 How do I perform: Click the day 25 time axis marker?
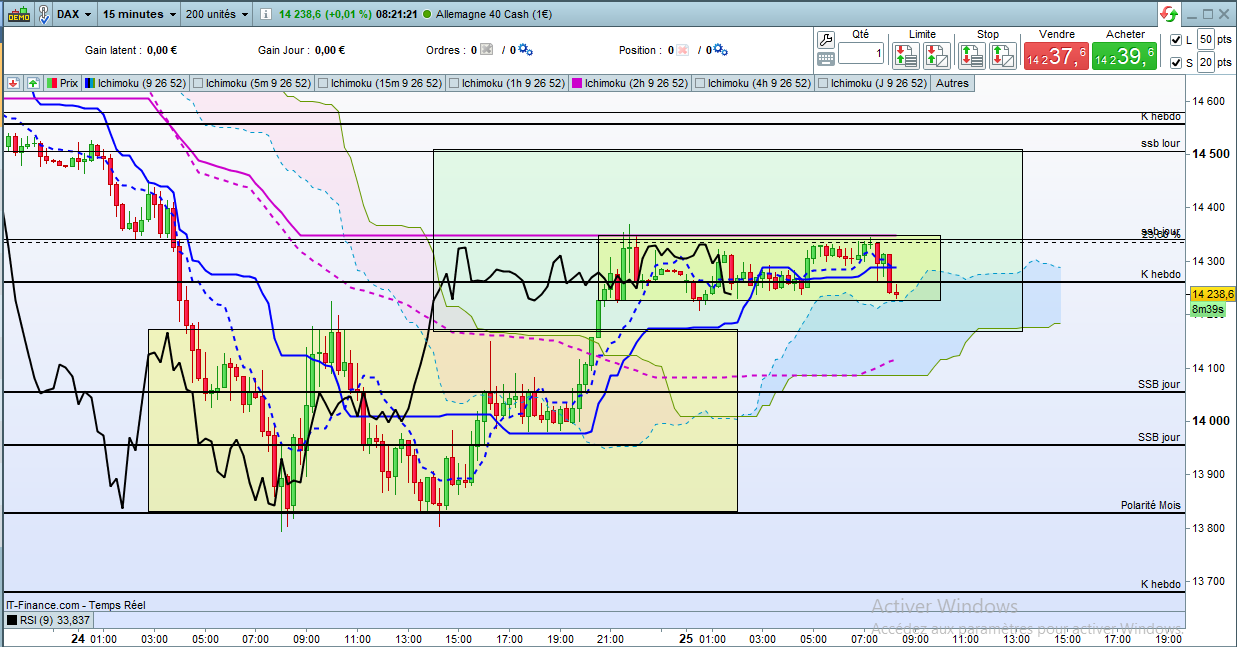point(687,638)
